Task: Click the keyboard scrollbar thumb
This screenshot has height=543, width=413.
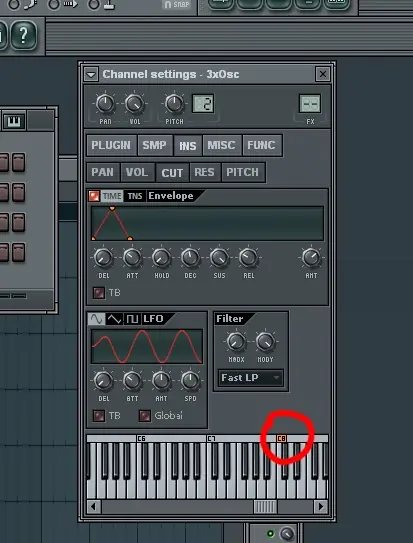Action: [x=265, y=507]
